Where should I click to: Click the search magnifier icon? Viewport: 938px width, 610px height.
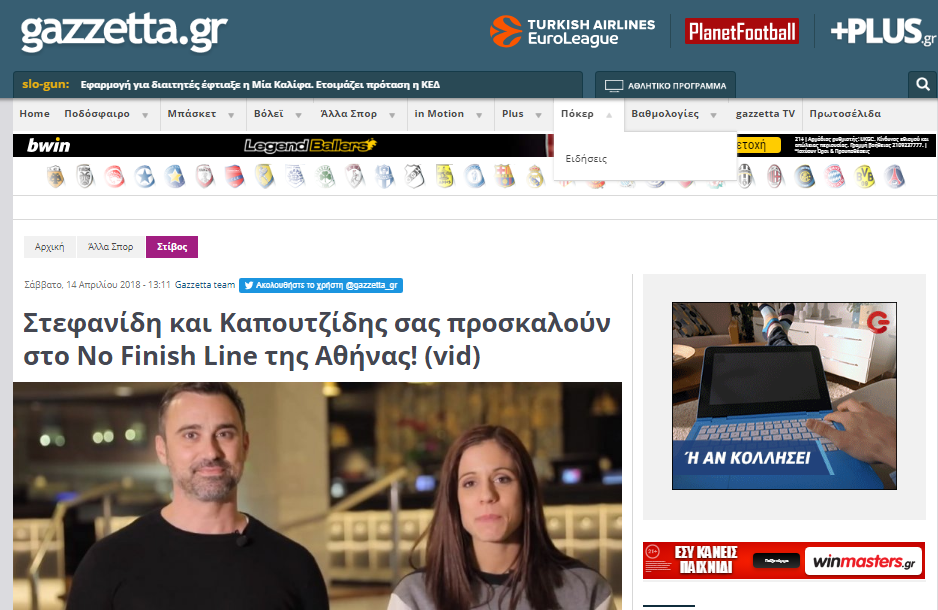921,85
